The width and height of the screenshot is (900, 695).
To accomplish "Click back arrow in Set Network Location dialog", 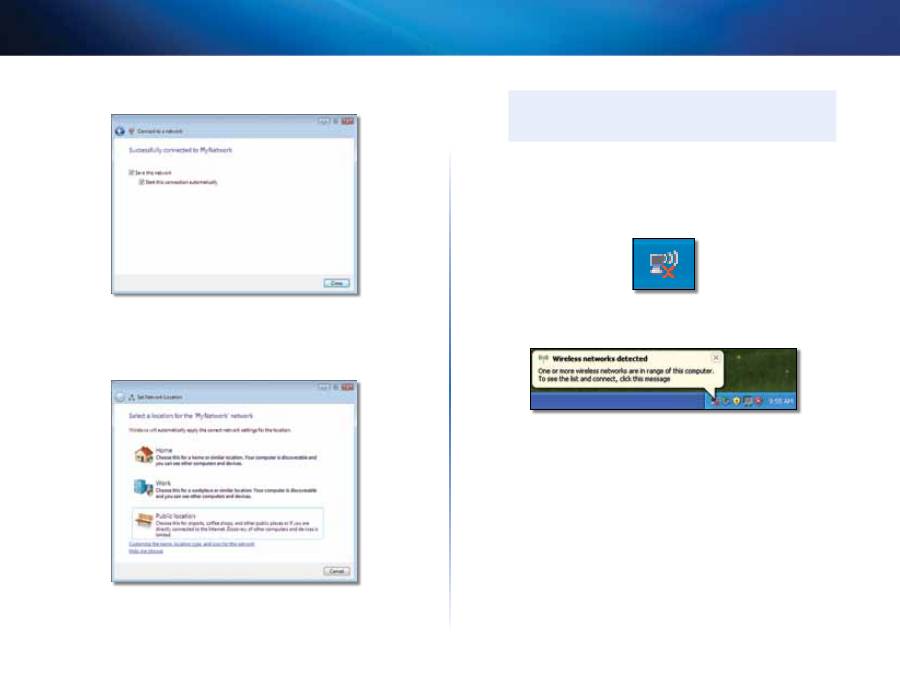I will (x=120, y=397).
